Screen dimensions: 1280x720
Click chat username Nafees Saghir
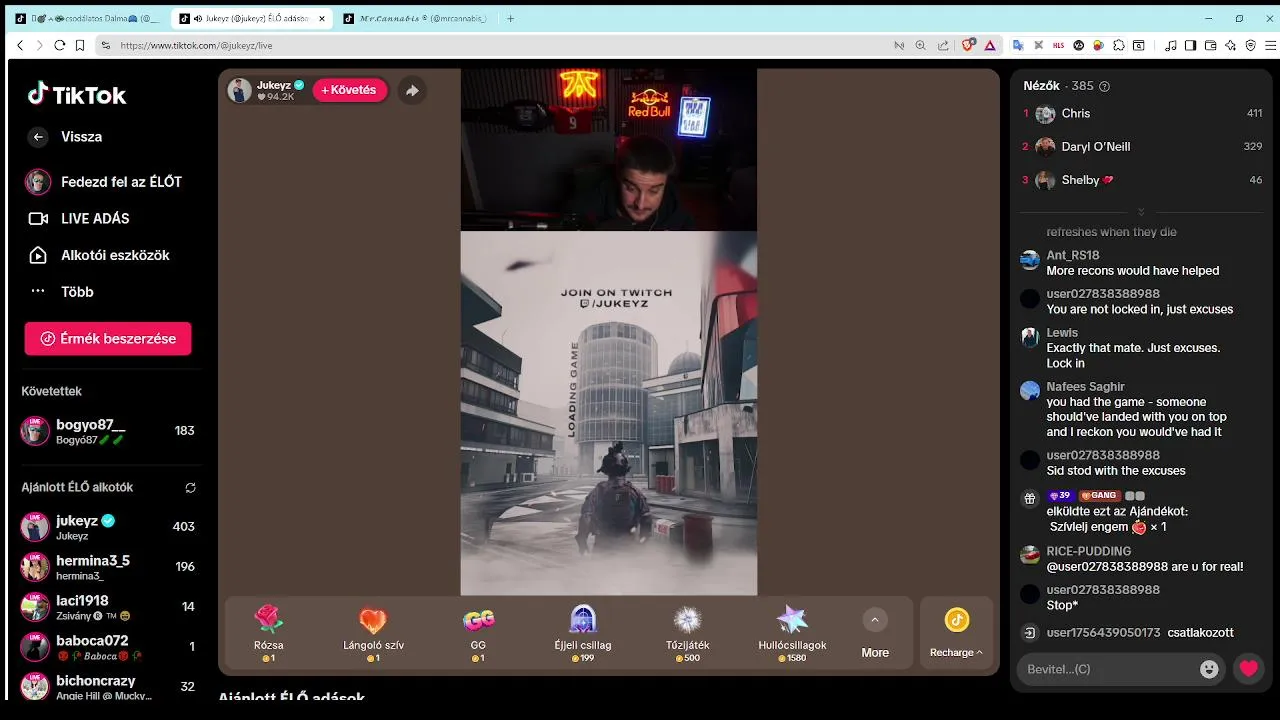coord(1085,386)
